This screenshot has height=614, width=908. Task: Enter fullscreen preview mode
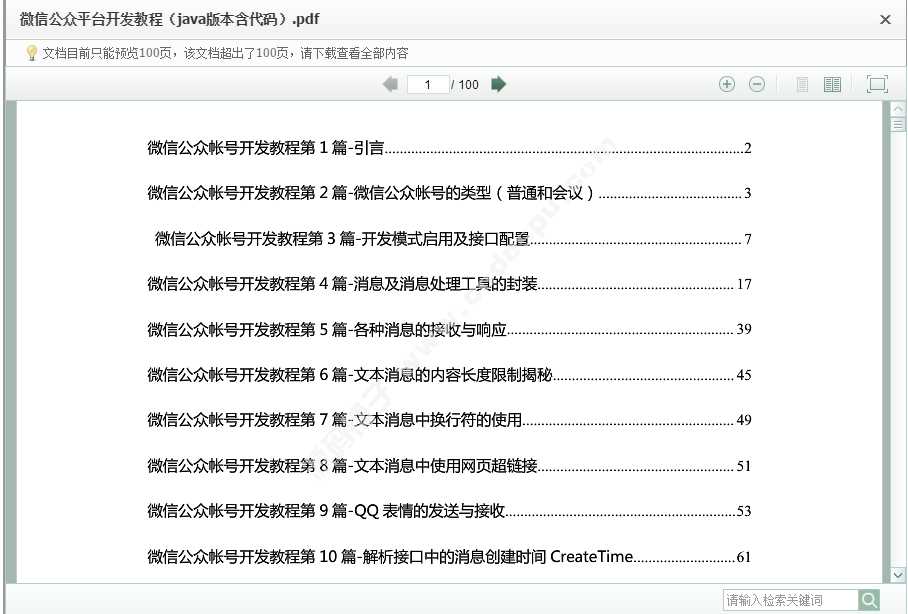pyautogui.click(x=877, y=85)
